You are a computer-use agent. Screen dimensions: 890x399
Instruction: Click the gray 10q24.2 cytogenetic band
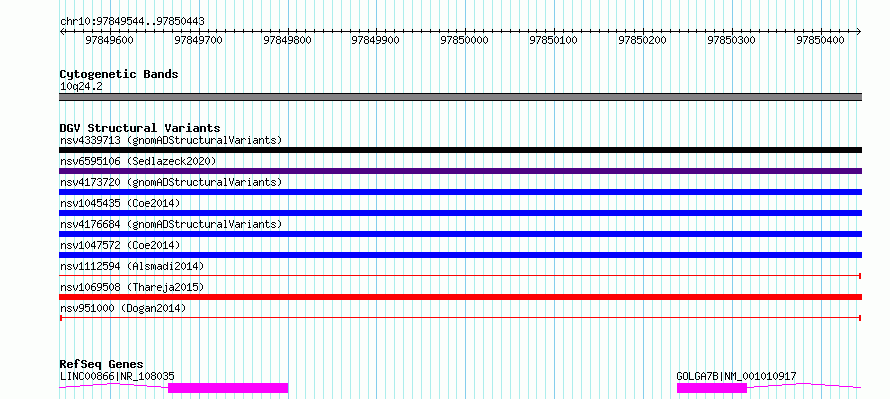click(460, 97)
